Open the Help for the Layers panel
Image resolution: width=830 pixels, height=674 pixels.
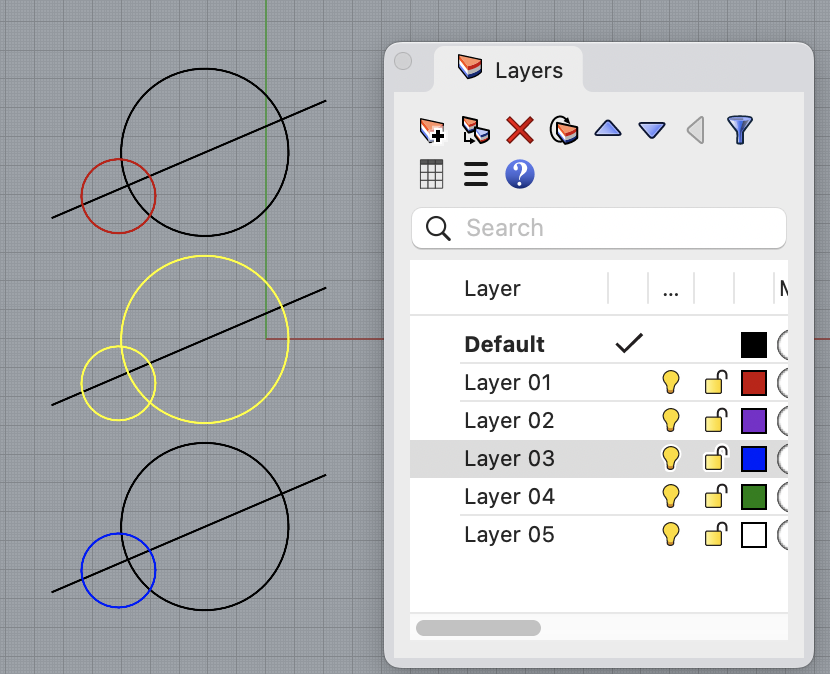click(x=519, y=174)
